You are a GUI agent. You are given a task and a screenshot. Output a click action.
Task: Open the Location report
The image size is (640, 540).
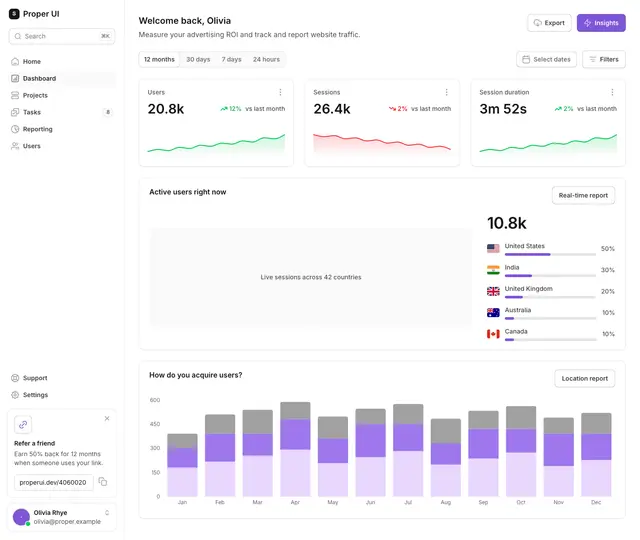point(584,379)
